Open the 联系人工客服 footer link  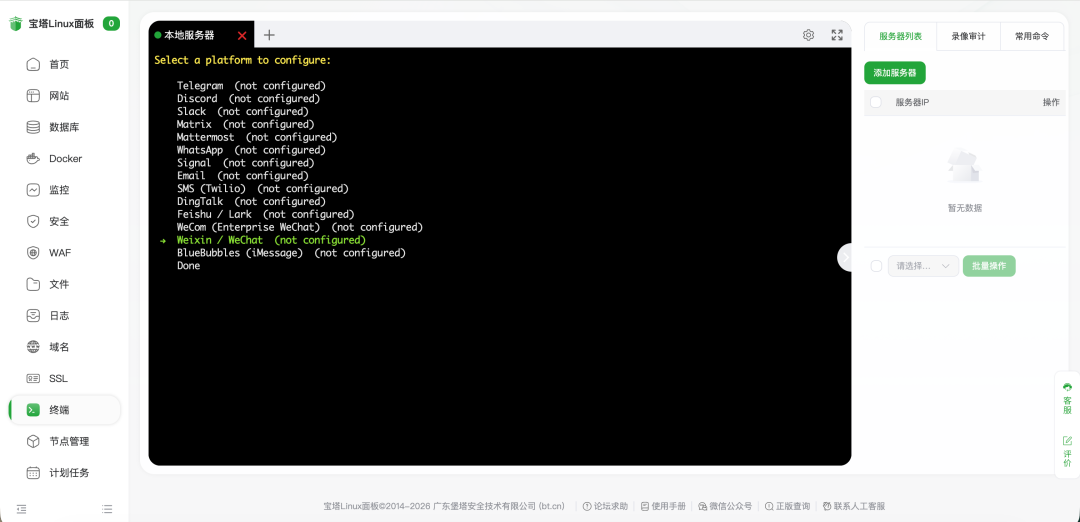coord(853,506)
